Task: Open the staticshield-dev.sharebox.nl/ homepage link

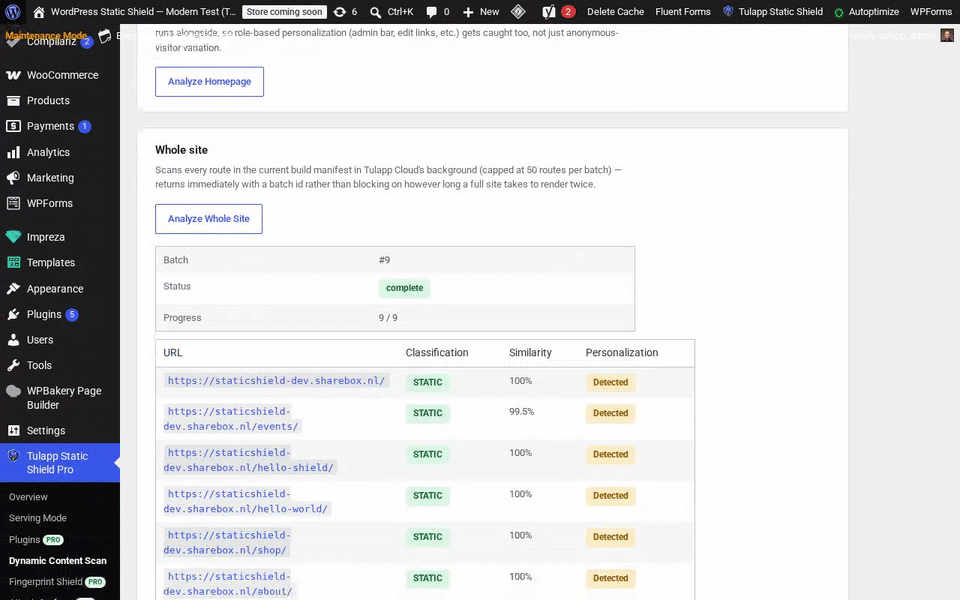Action: [276, 380]
